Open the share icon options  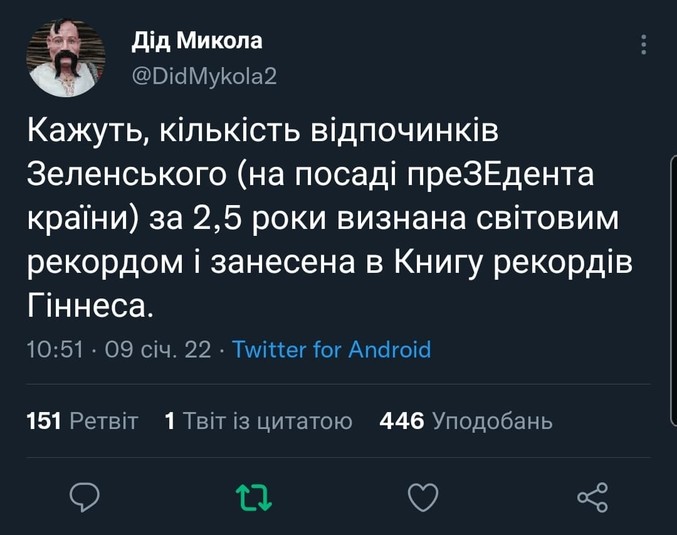click(593, 496)
